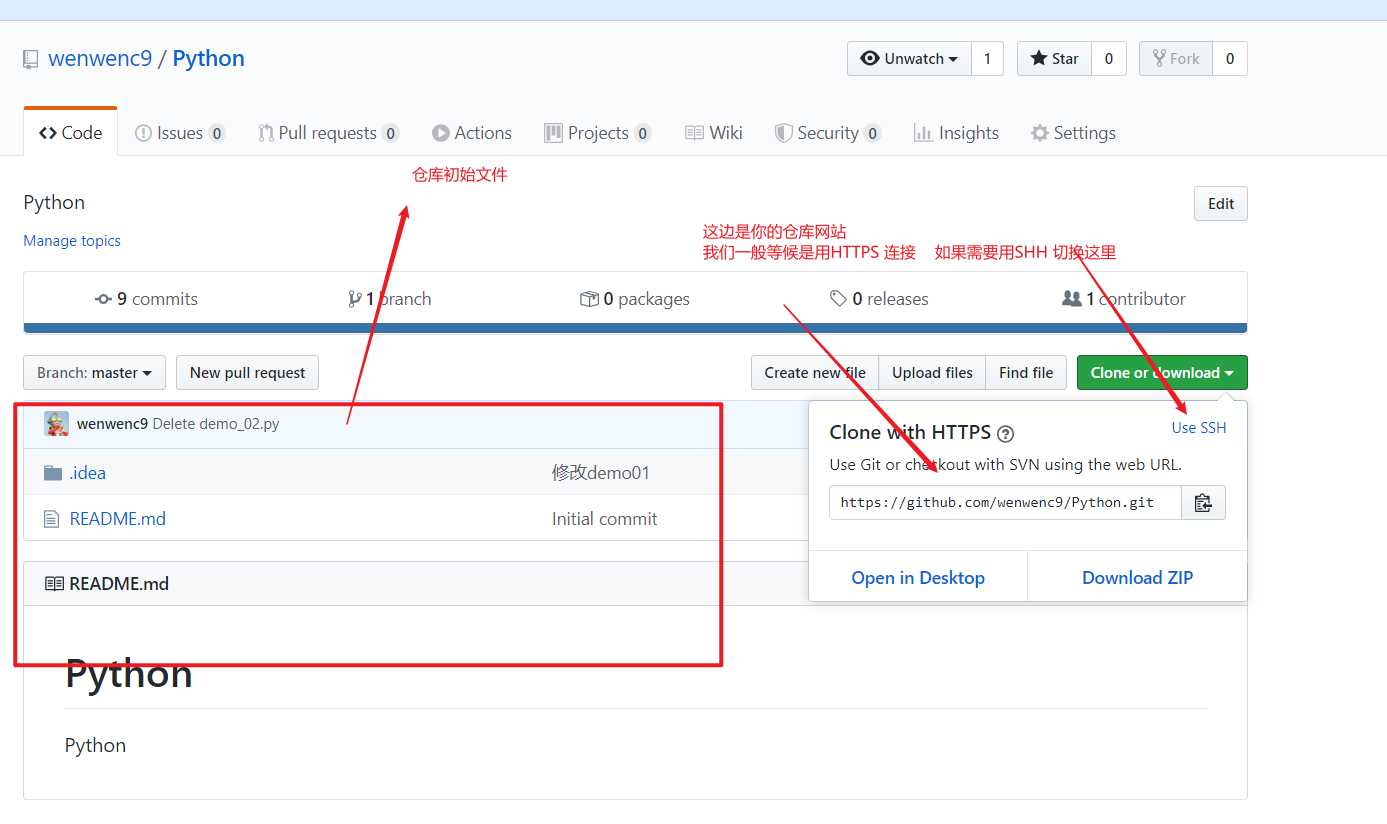Switch to the Code tab
Viewport: 1387px width, 824px height.
tap(70, 133)
